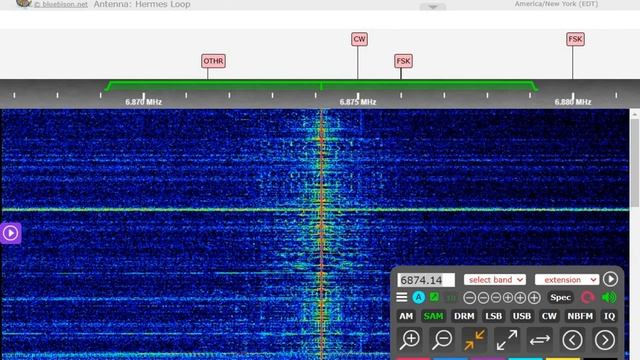This screenshot has height=360, width=640.
Task: Zoom out with magnifier minus icon
Action: pos(442,340)
